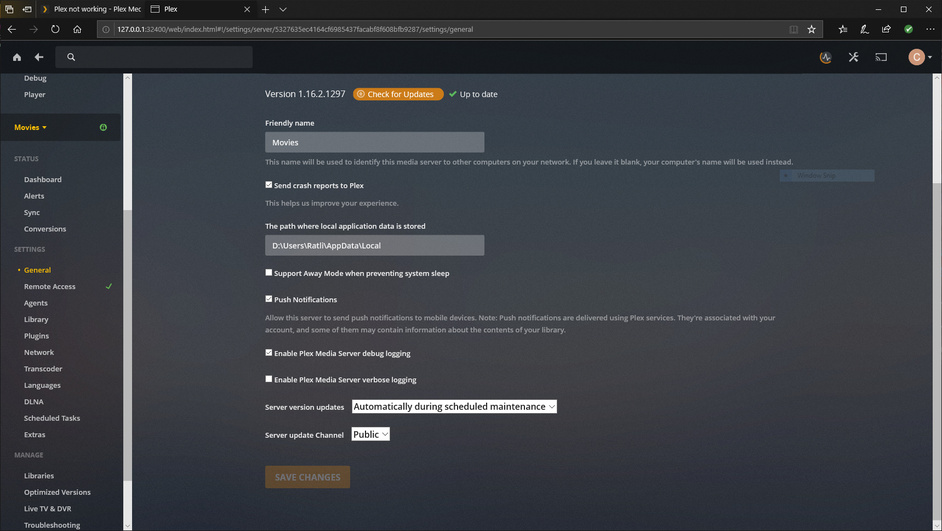Open the Activity status icon
The width and height of the screenshot is (942, 531).
pos(825,57)
